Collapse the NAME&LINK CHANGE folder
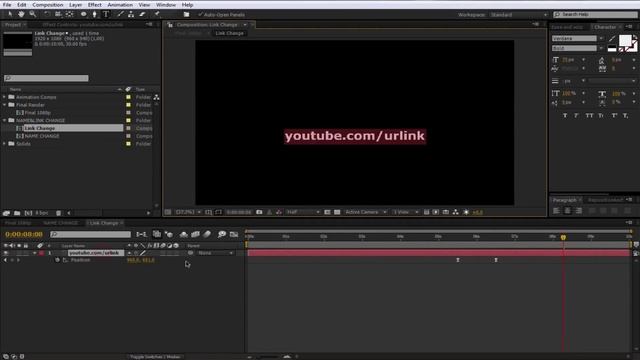Viewport: 640px width, 360px height. (x=4, y=120)
